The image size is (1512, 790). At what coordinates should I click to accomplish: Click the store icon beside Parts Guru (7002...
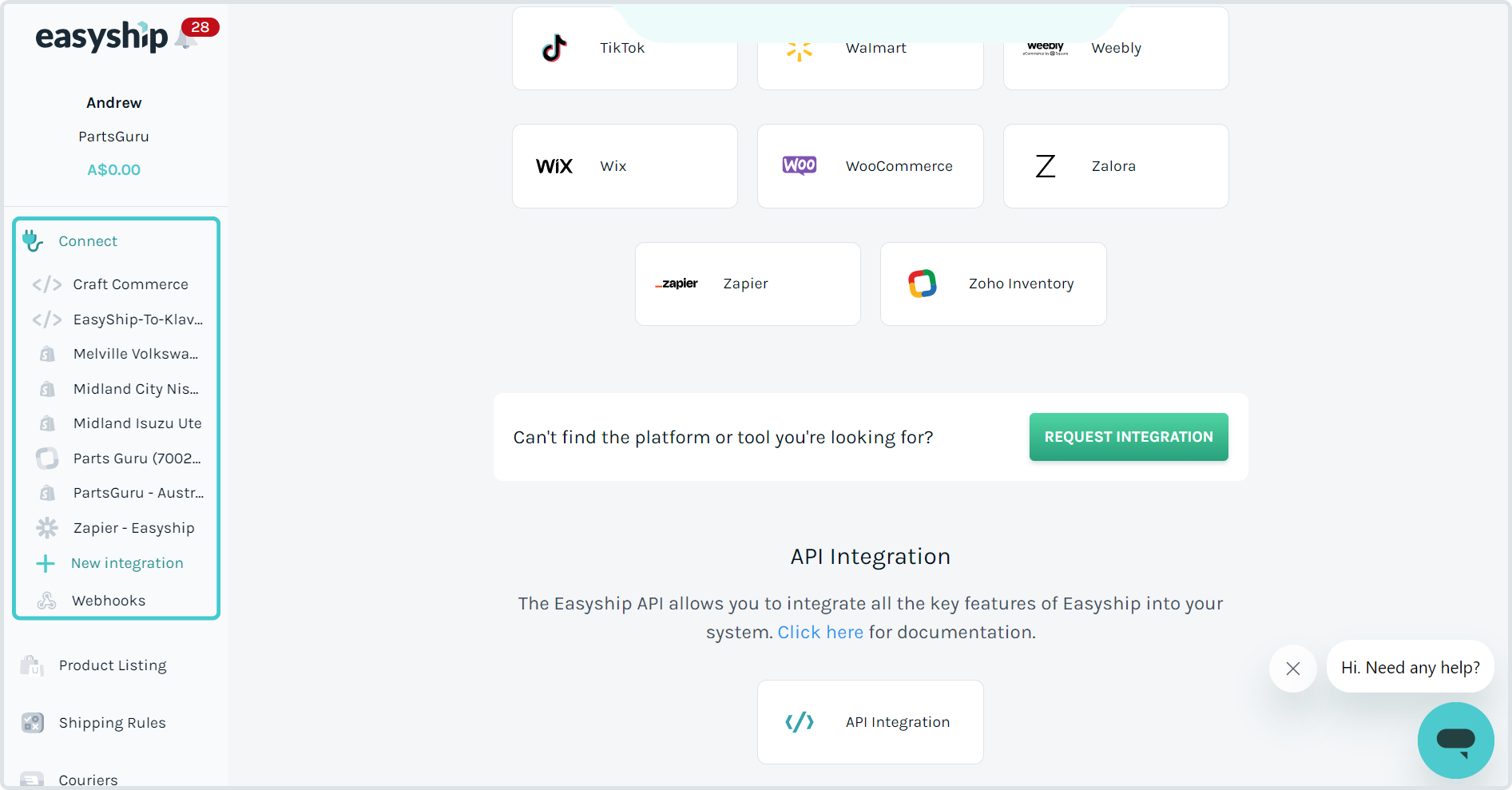pyautogui.click(x=47, y=458)
